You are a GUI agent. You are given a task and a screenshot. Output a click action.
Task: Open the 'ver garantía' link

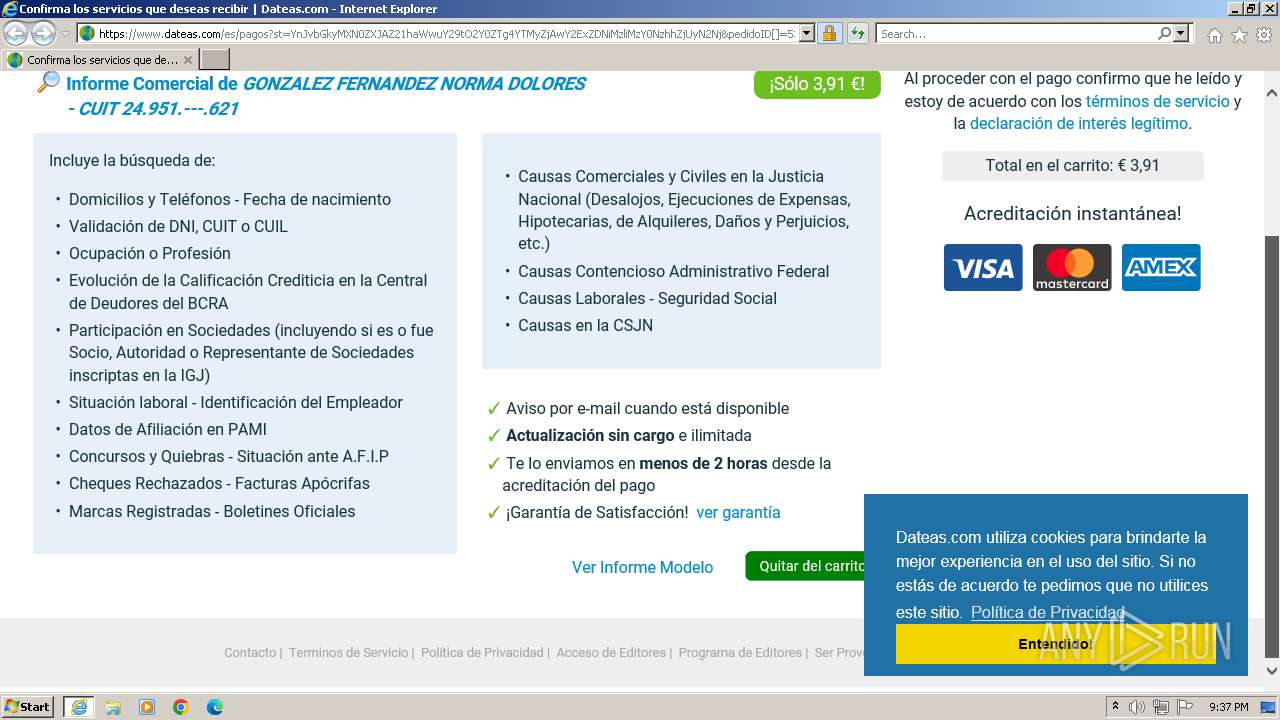(738, 512)
